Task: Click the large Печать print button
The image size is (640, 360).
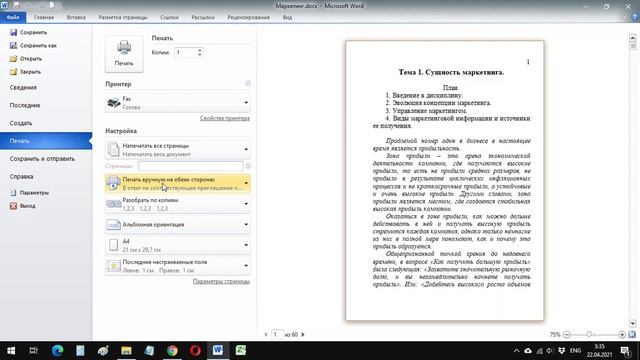Action: 124,54
